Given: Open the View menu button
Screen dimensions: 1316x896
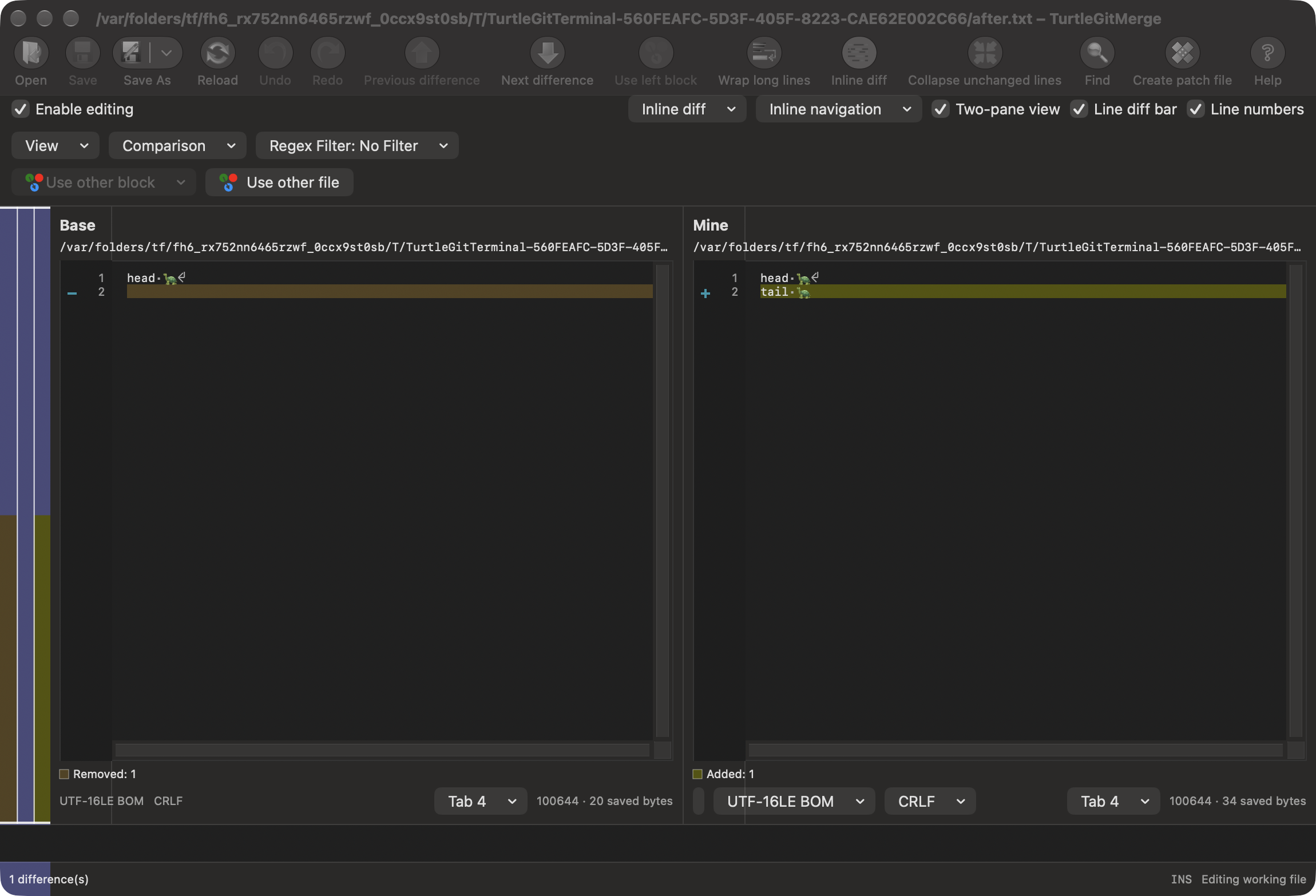Looking at the screenshot, I should (x=56, y=146).
